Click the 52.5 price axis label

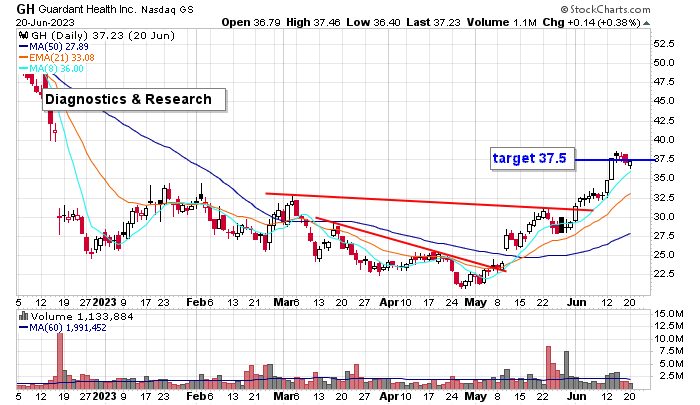[663, 44]
